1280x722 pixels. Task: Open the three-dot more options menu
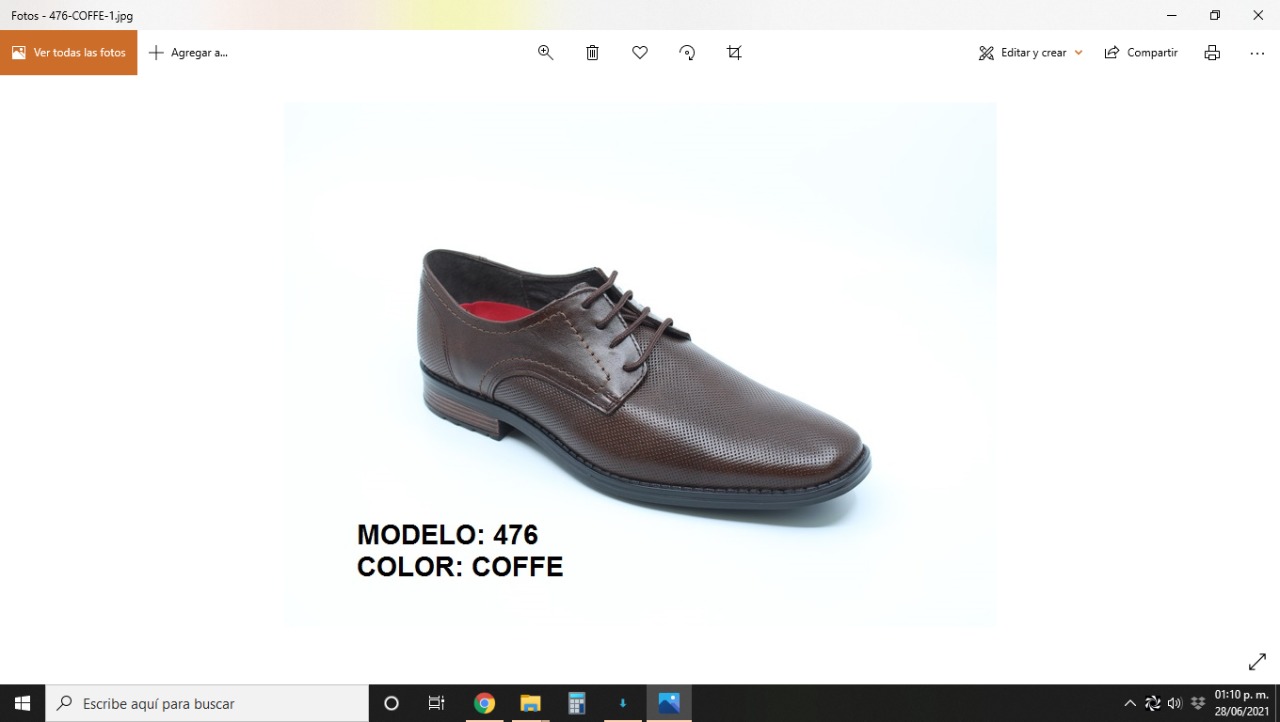tap(1257, 53)
